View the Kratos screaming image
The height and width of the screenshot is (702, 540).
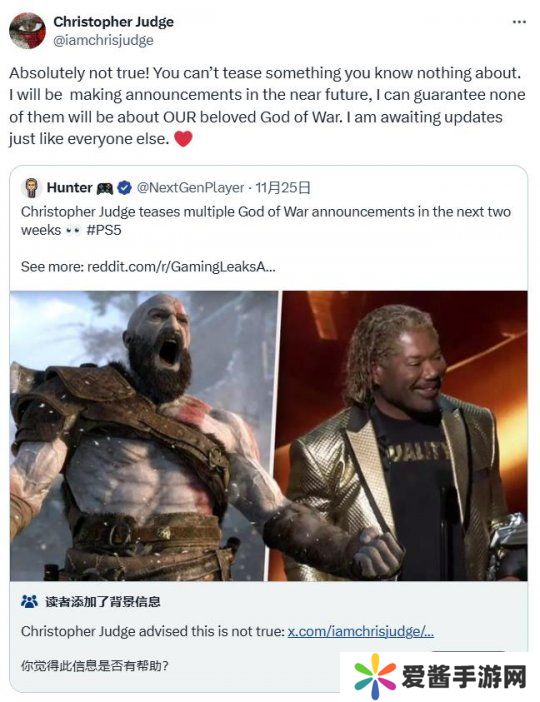tap(144, 436)
